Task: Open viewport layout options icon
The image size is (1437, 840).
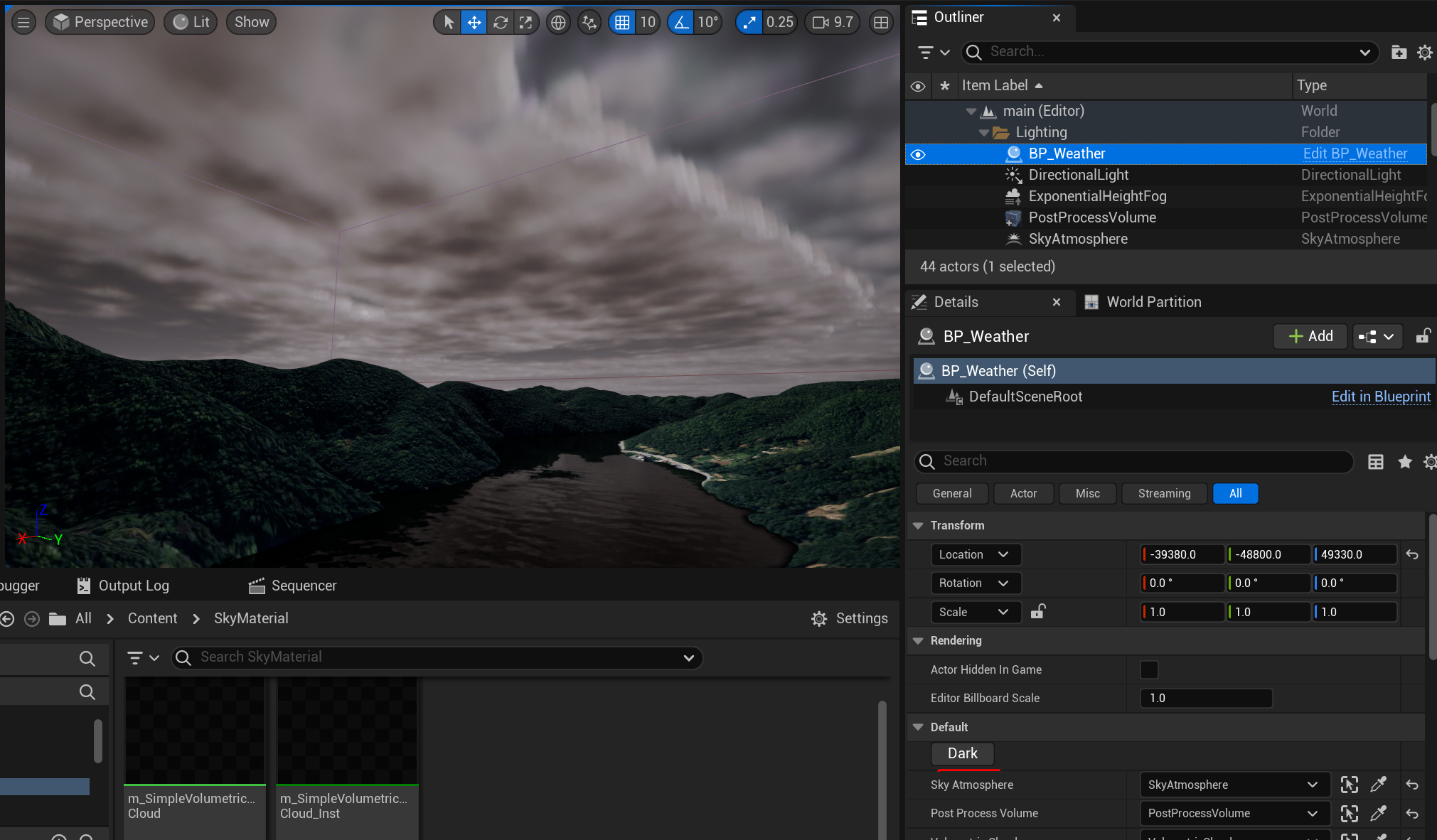Action: click(881, 22)
